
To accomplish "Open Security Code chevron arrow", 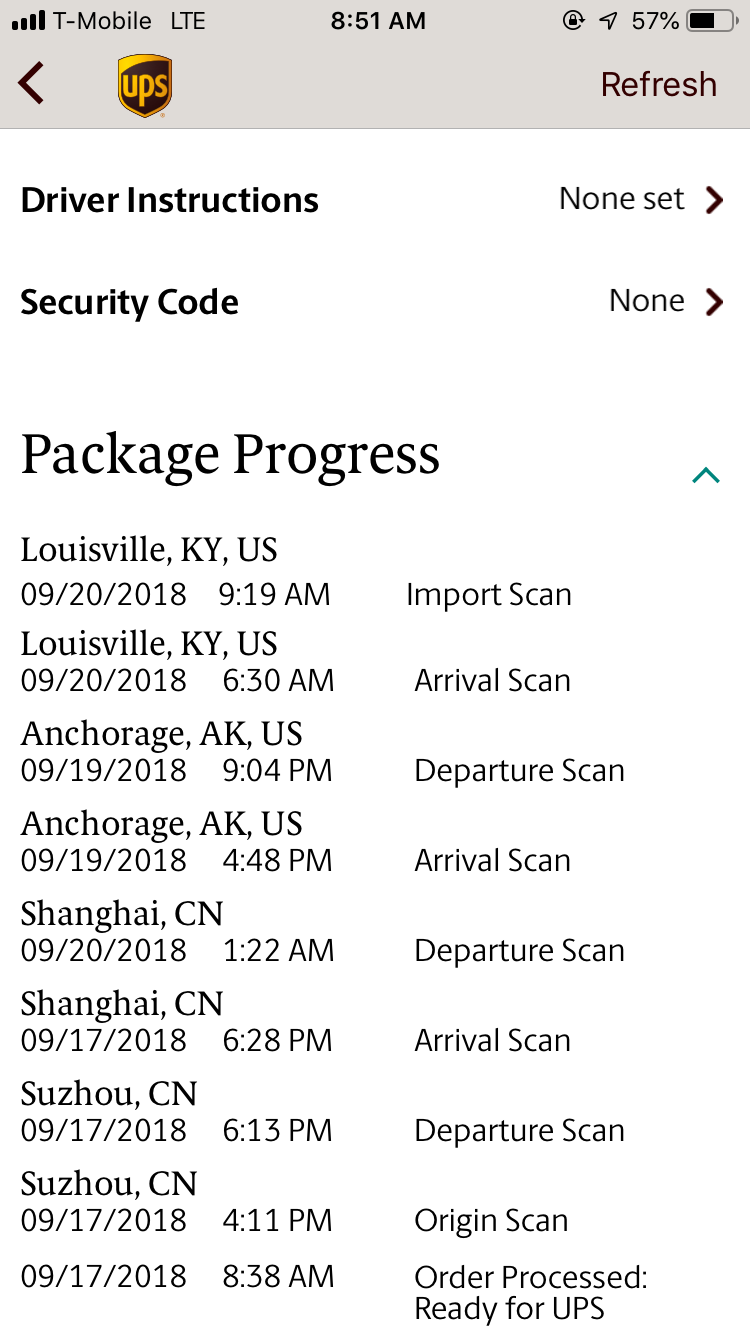I will [x=713, y=301].
